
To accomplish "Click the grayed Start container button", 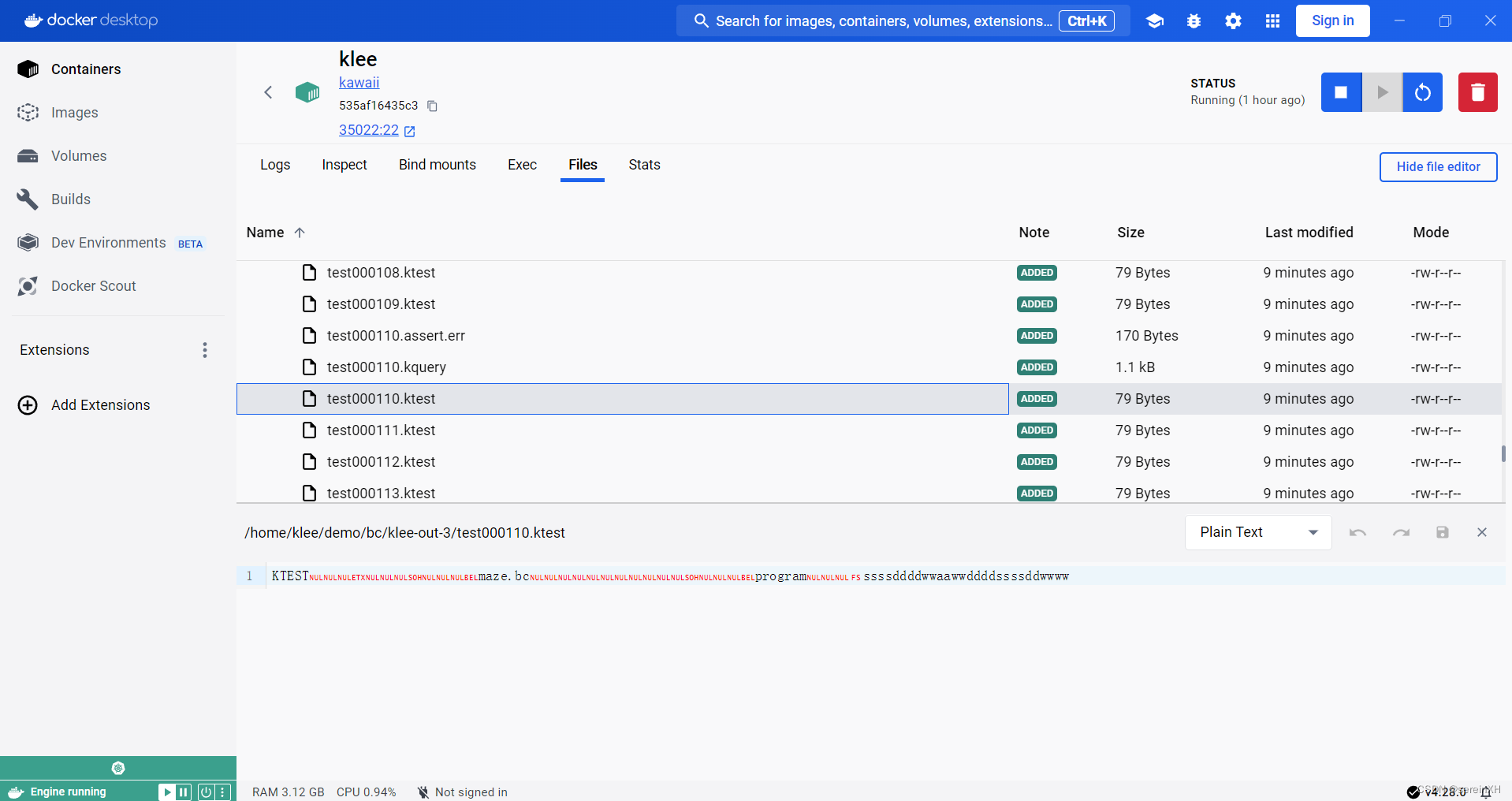I will (x=1382, y=92).
